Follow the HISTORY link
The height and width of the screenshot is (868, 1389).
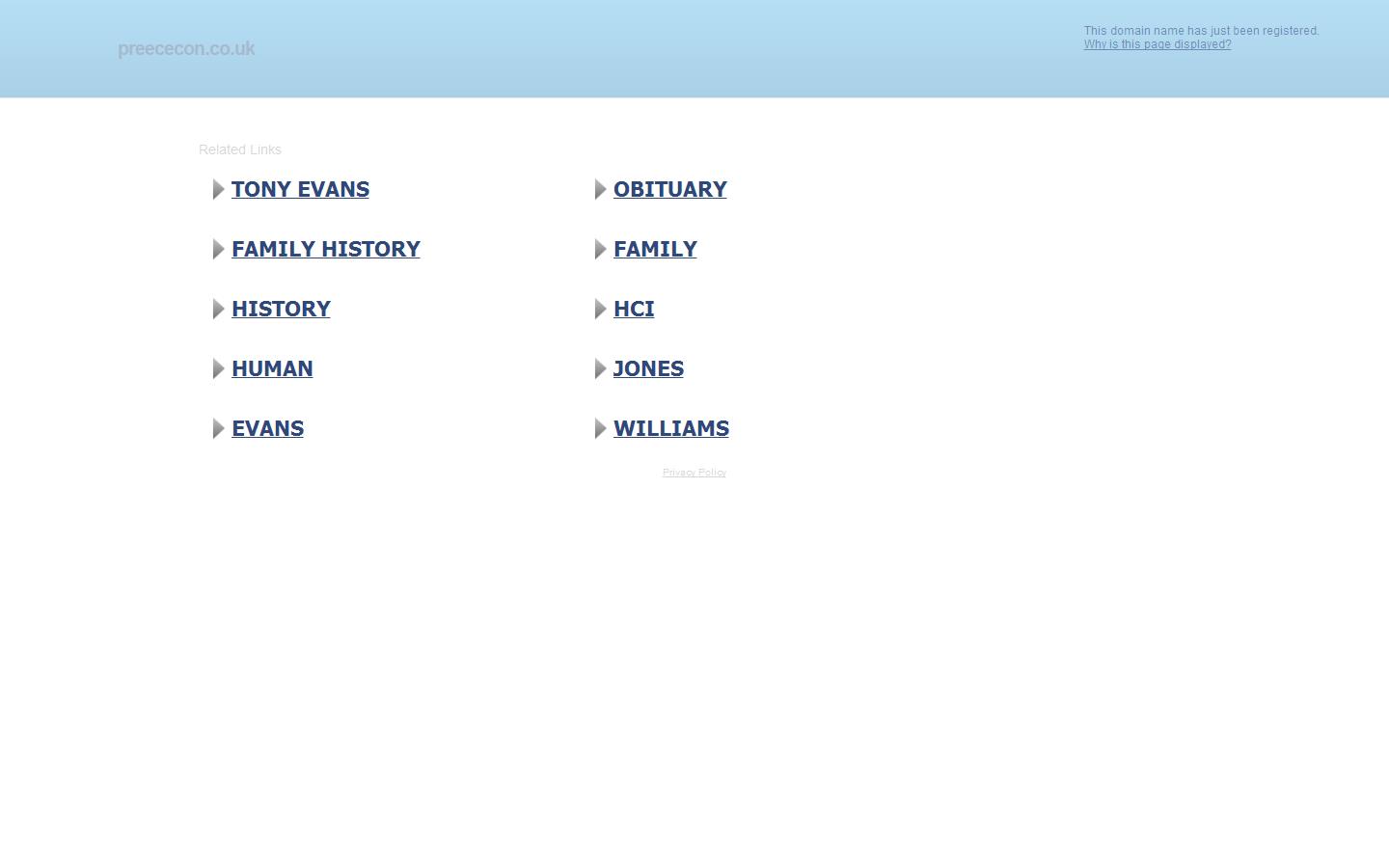pos(281,309)
